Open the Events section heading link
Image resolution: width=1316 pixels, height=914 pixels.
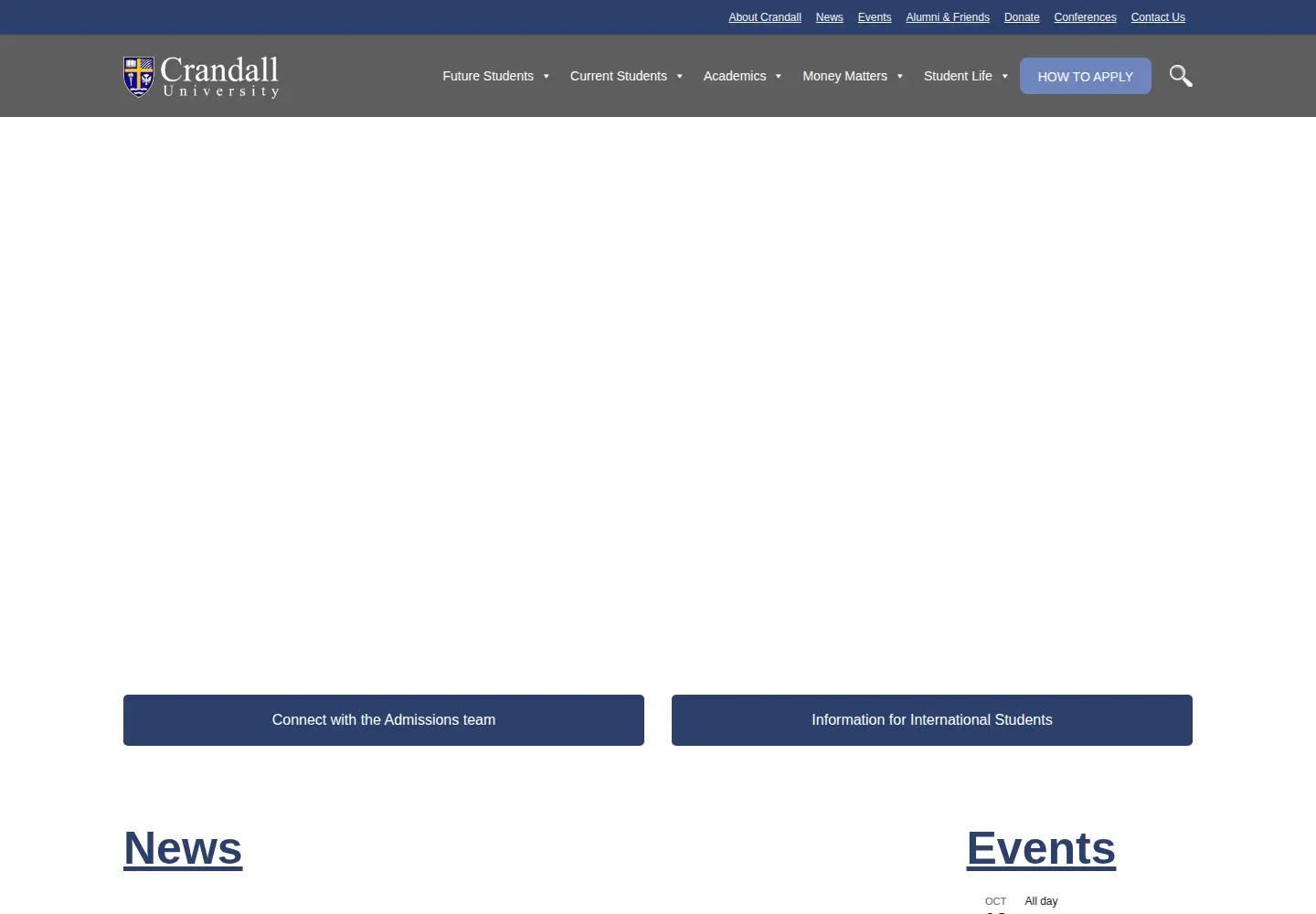tap(1041, 848)
